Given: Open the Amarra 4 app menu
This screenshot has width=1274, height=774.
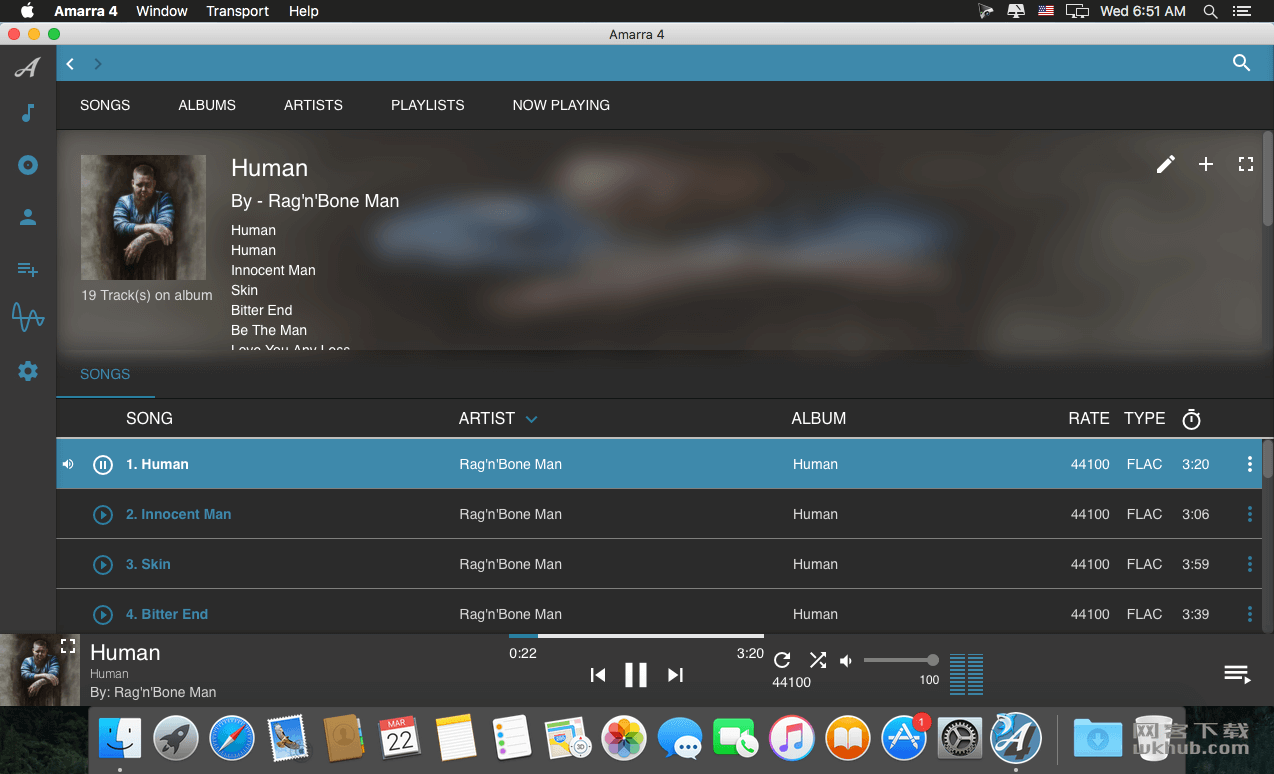Looking at the screenshot, I should [x=86, y=11].
